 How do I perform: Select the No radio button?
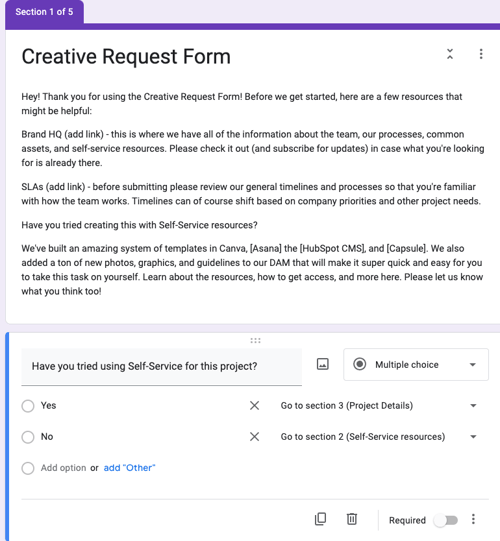click(28, 437)
